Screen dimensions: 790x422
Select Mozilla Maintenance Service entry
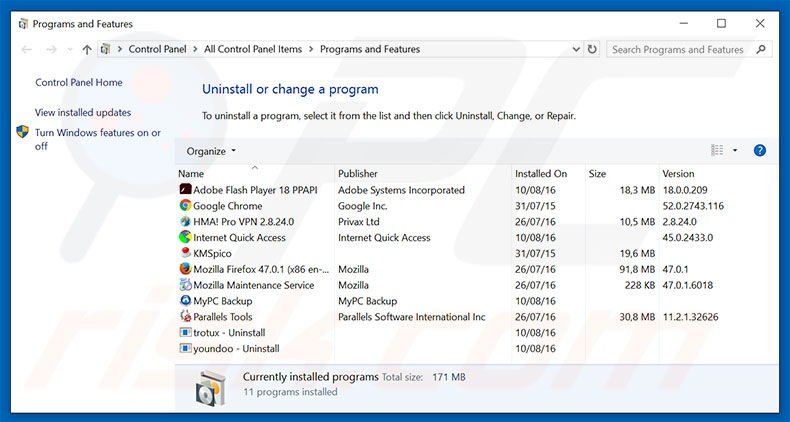[253, 285]
